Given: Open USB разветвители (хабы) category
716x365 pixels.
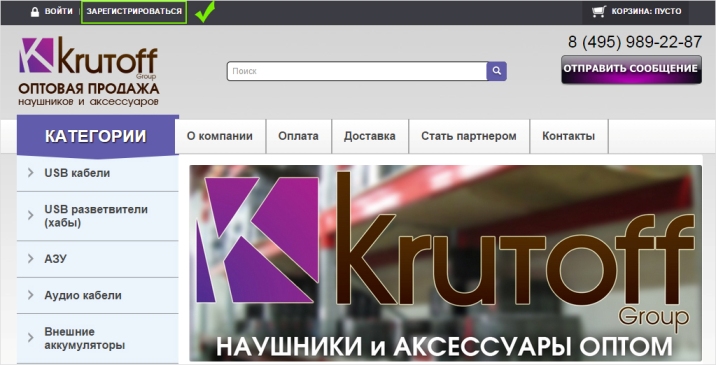Looking at the screenshot, I should pyautogui.click(x=96, y=216).
